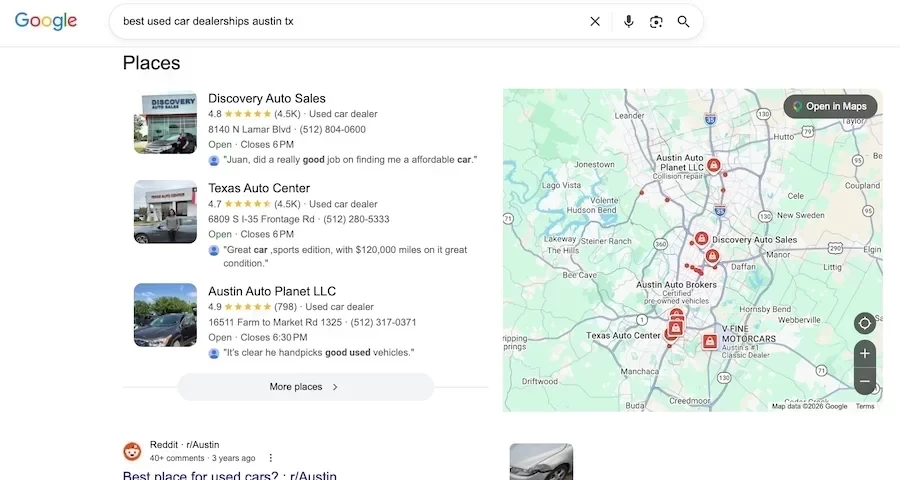Screen dimensions: 900x480
Task: Click address 16511 Farm to Market Rd 1325
Action: pos(275,322)
